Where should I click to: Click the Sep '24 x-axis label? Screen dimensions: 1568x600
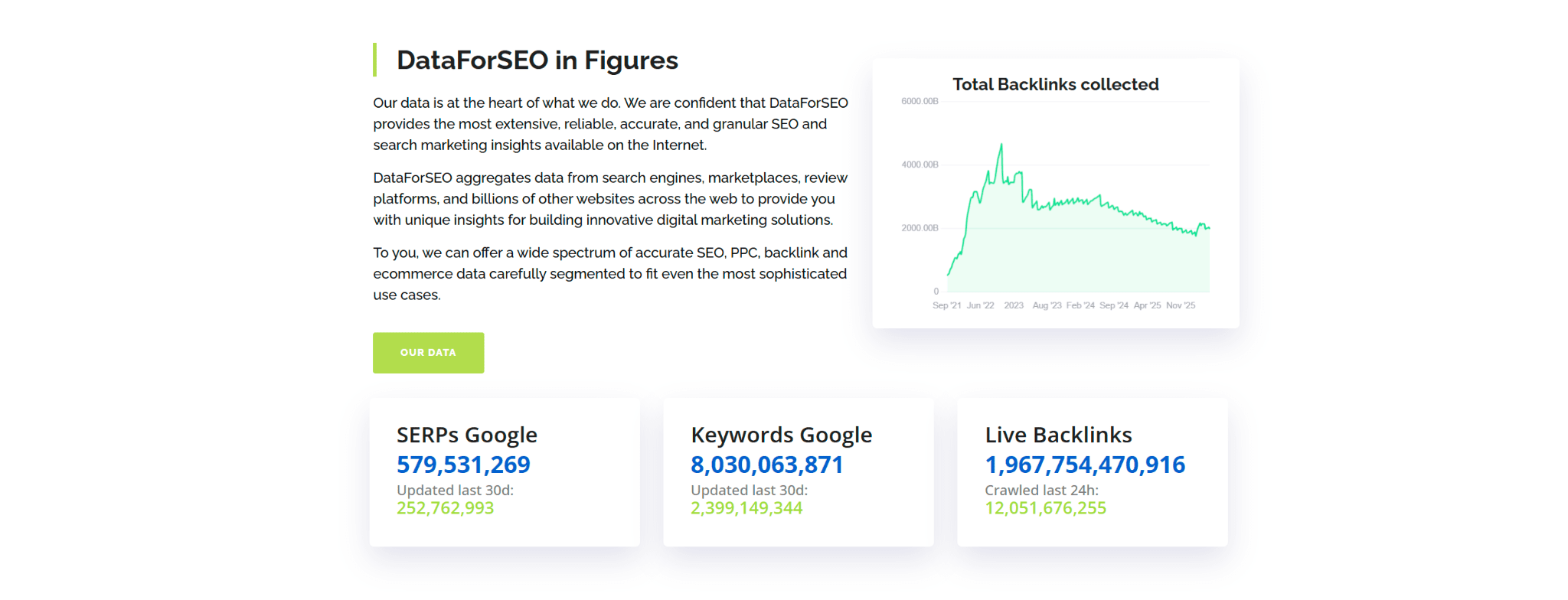1114,305
